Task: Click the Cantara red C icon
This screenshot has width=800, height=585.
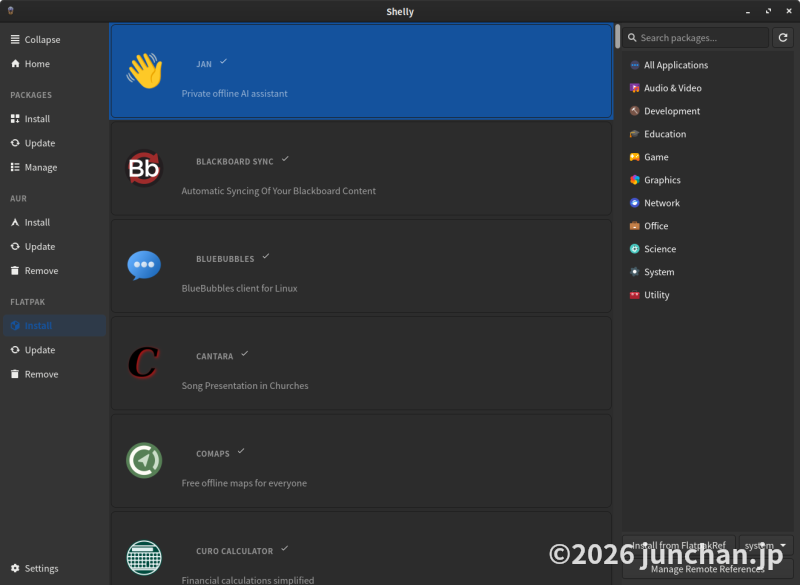Action: (x=144, y=362)
